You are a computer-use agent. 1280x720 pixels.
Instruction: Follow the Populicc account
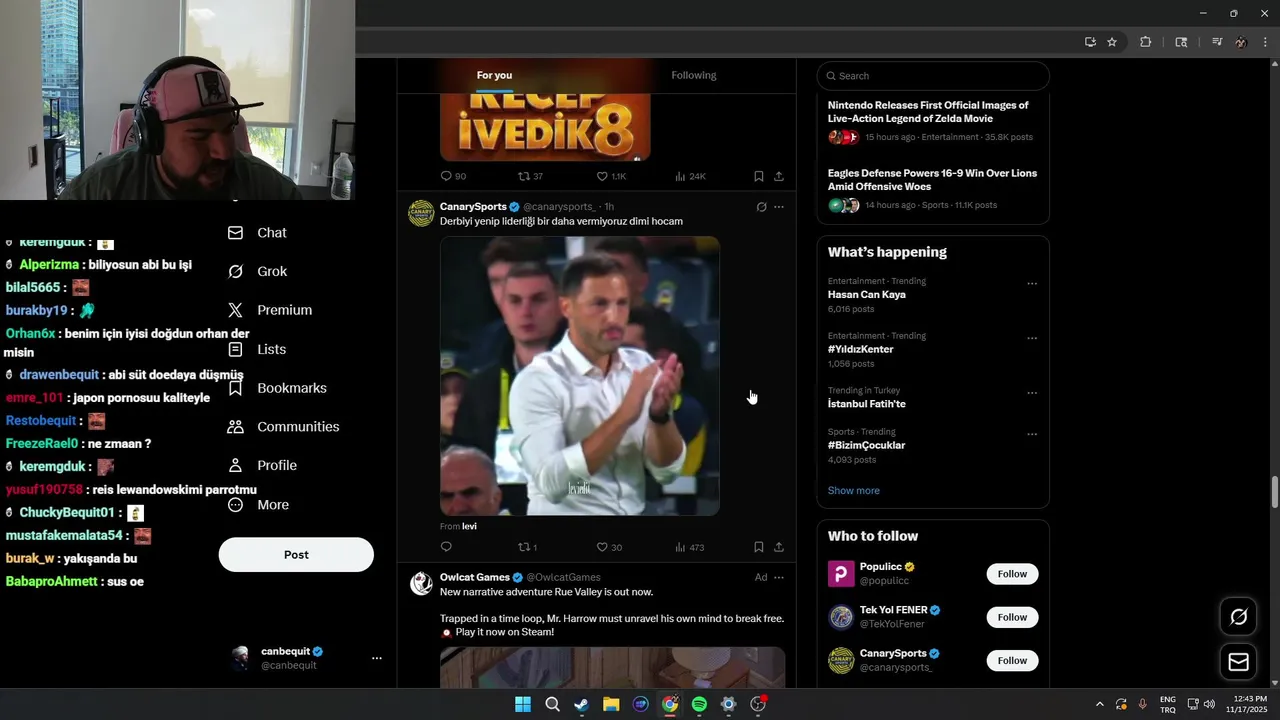(x=1012, y=574)
